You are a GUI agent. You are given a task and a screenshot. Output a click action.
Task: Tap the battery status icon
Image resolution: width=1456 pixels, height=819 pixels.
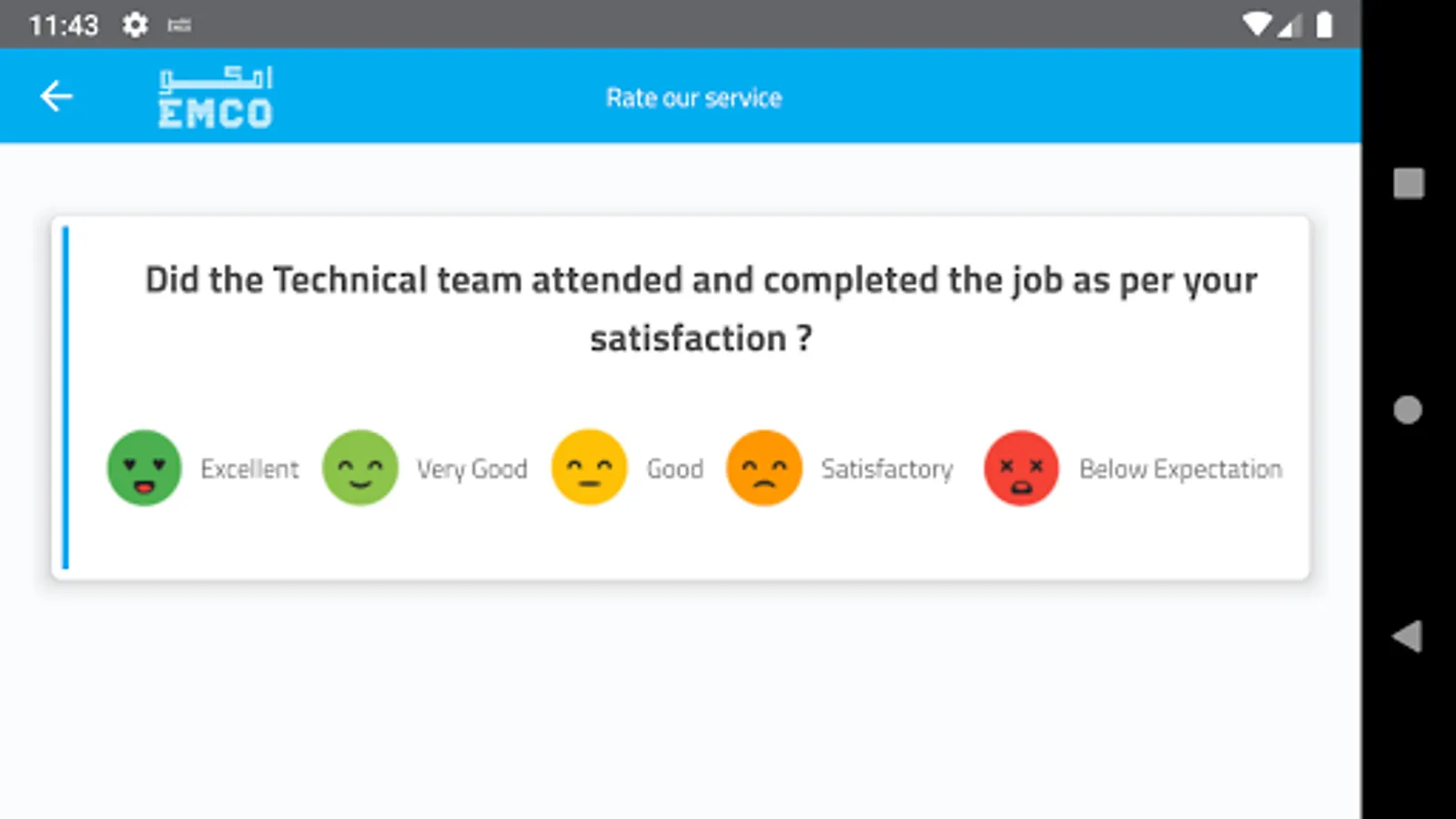click(1324, 25)
